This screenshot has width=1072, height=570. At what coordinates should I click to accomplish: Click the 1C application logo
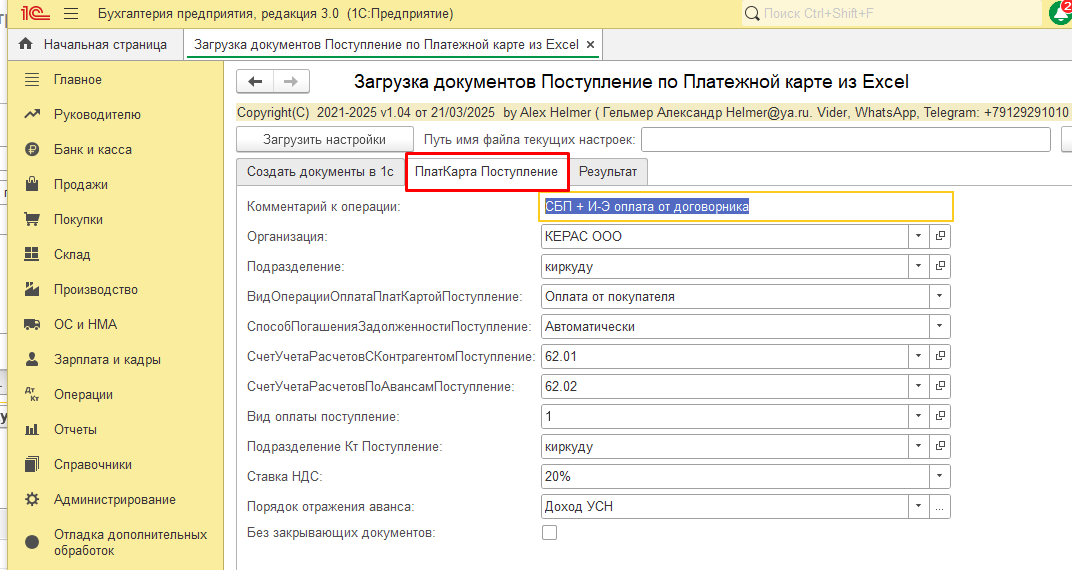(x=35, y=13)
